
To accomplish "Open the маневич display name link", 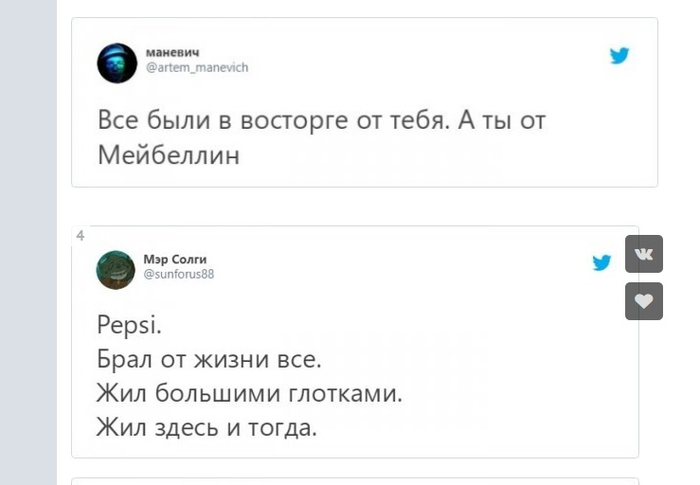I will click(x=173, y=52).
